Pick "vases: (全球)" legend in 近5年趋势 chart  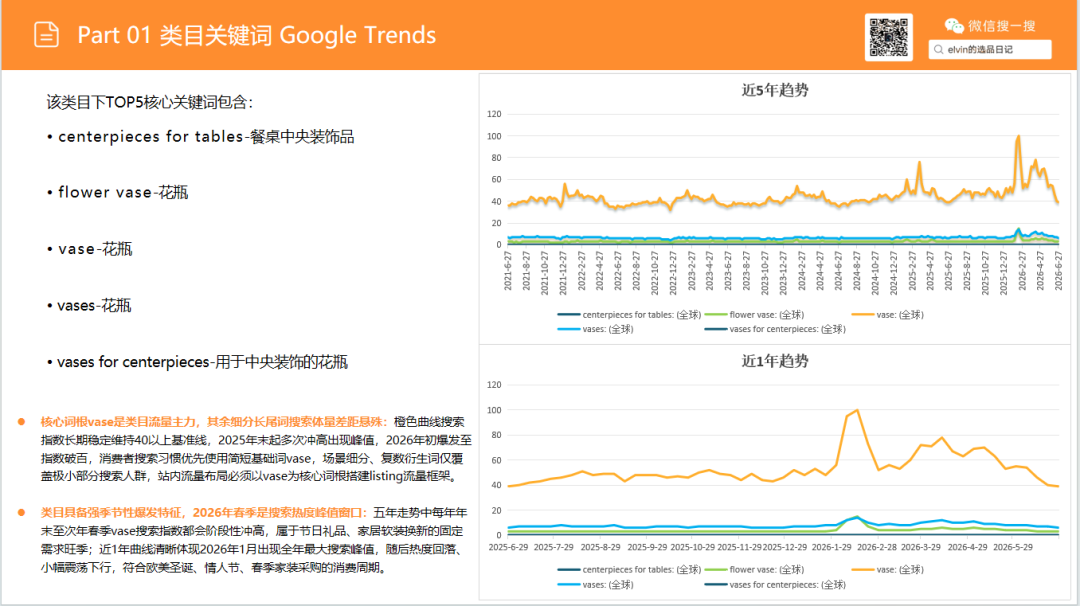[x=595, y=329]
